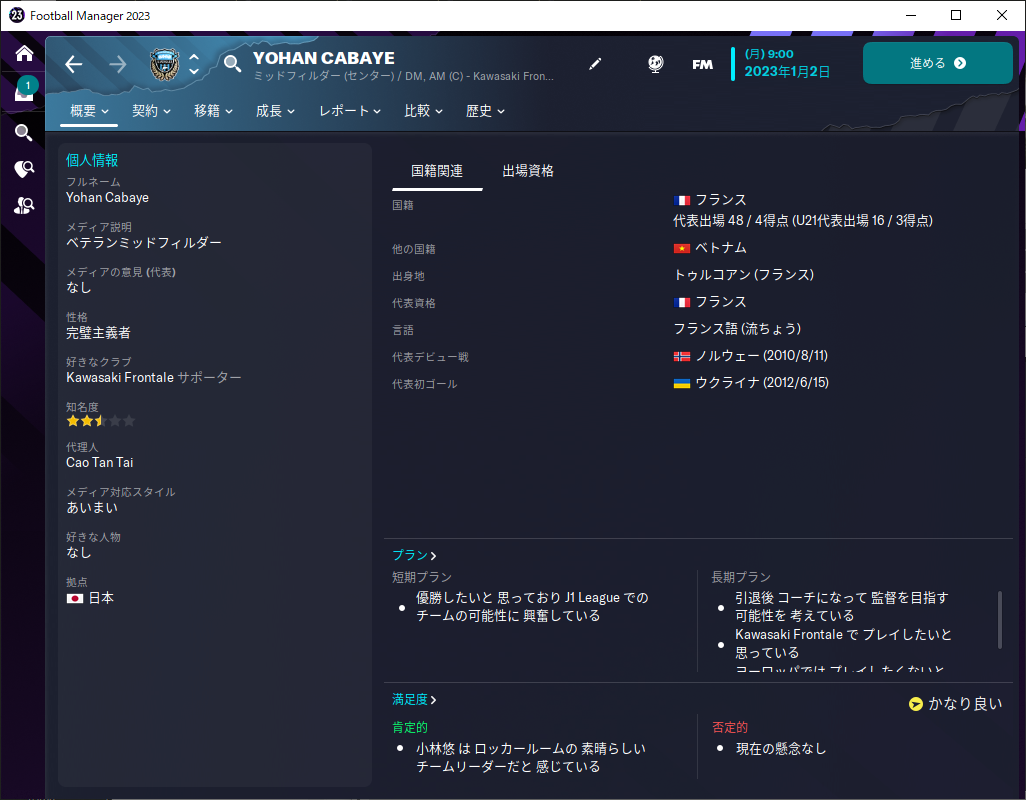
Task: Click the Kawasaki Frontale club badge
Action: [164, 64]
